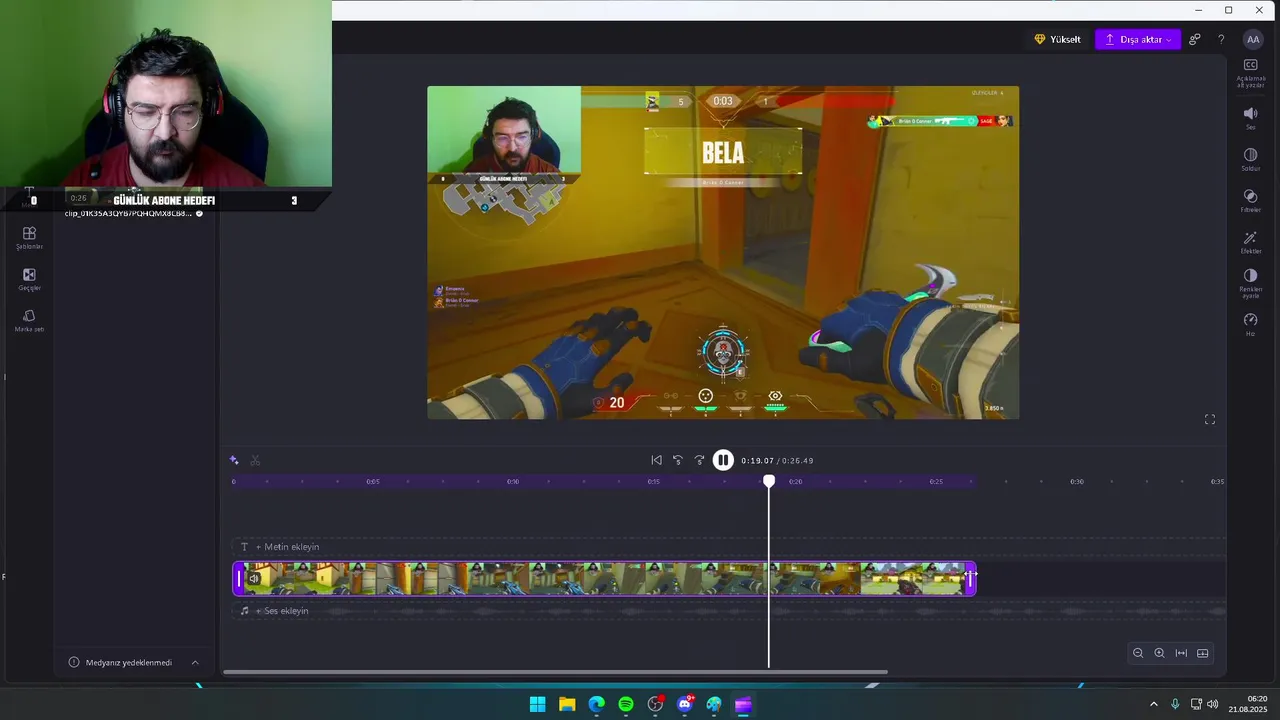
Task: Click the clip's left trim handle
Action: coord(239,579)
